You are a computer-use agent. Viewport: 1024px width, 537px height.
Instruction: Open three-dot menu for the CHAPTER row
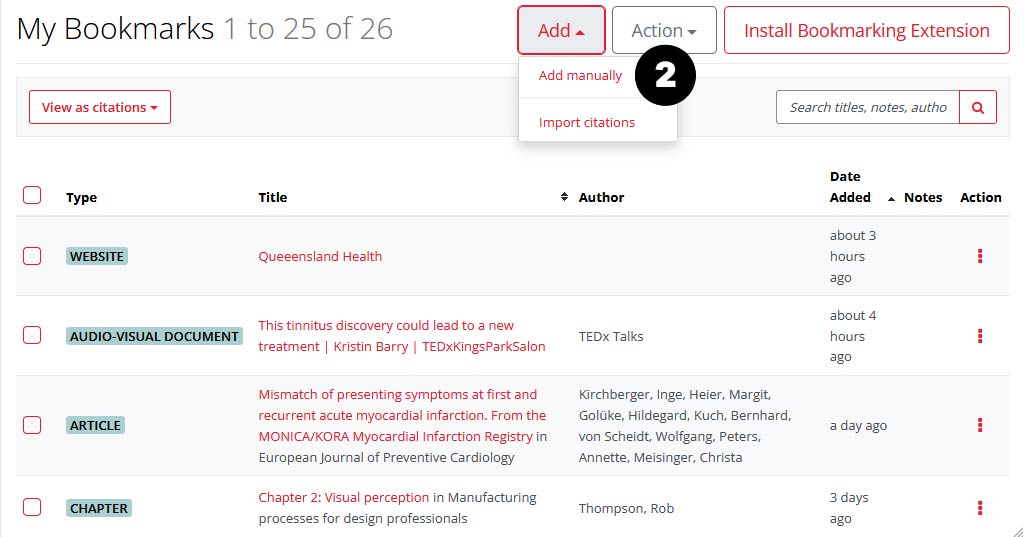(980, 508)
